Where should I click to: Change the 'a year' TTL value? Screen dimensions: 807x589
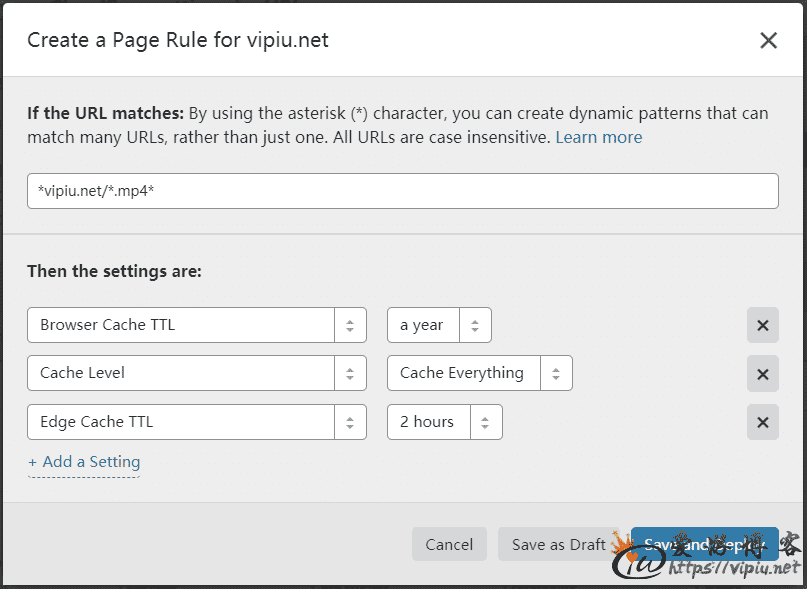pos(439,325)
